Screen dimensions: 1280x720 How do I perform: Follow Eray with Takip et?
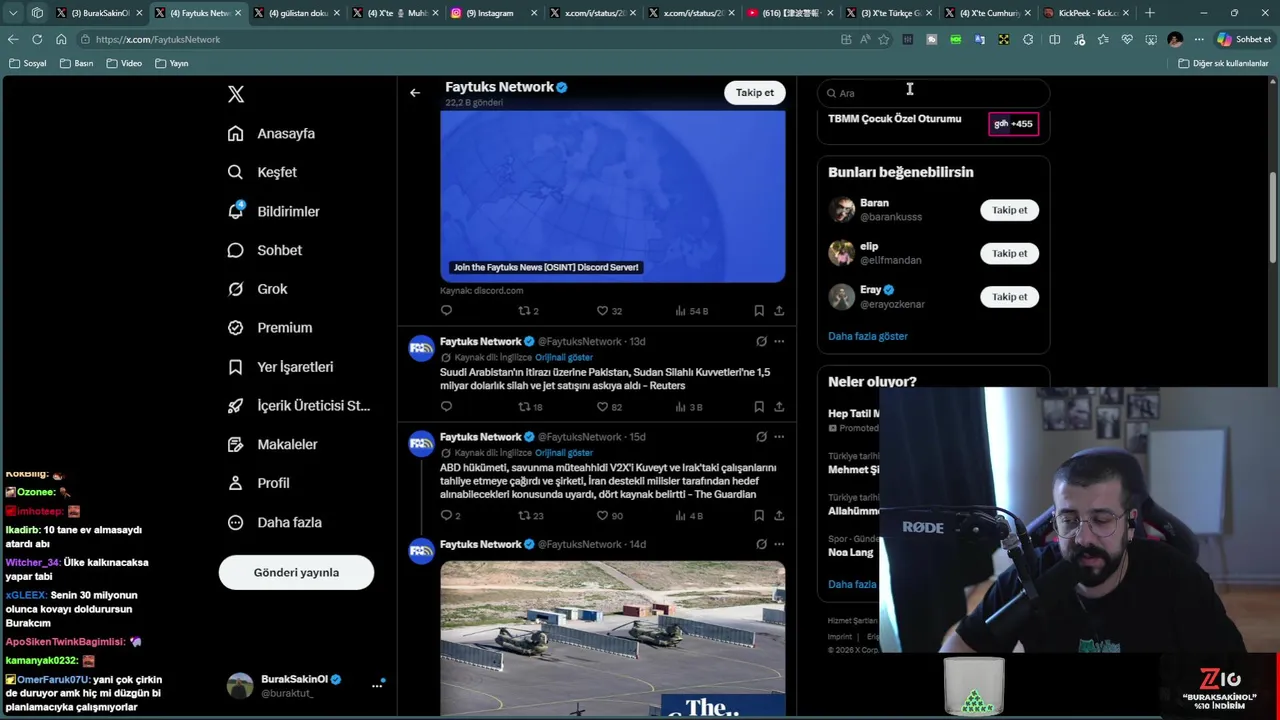point(1009,296)
